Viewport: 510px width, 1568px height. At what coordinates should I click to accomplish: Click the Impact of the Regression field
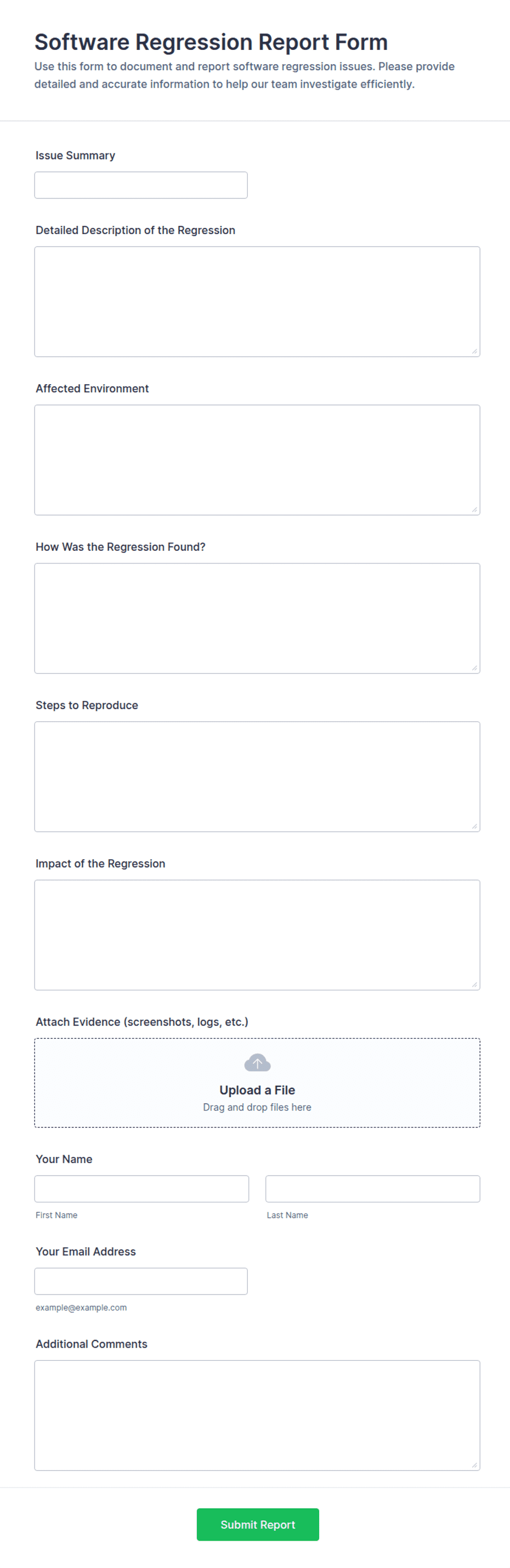[x=257, y=934]
